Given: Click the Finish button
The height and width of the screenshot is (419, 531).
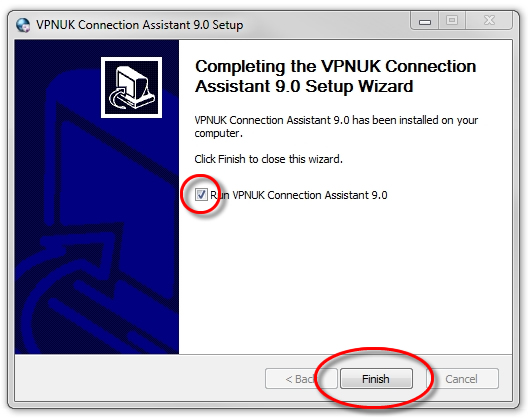Looking at the screenshot, I should (x=376, y=378).
